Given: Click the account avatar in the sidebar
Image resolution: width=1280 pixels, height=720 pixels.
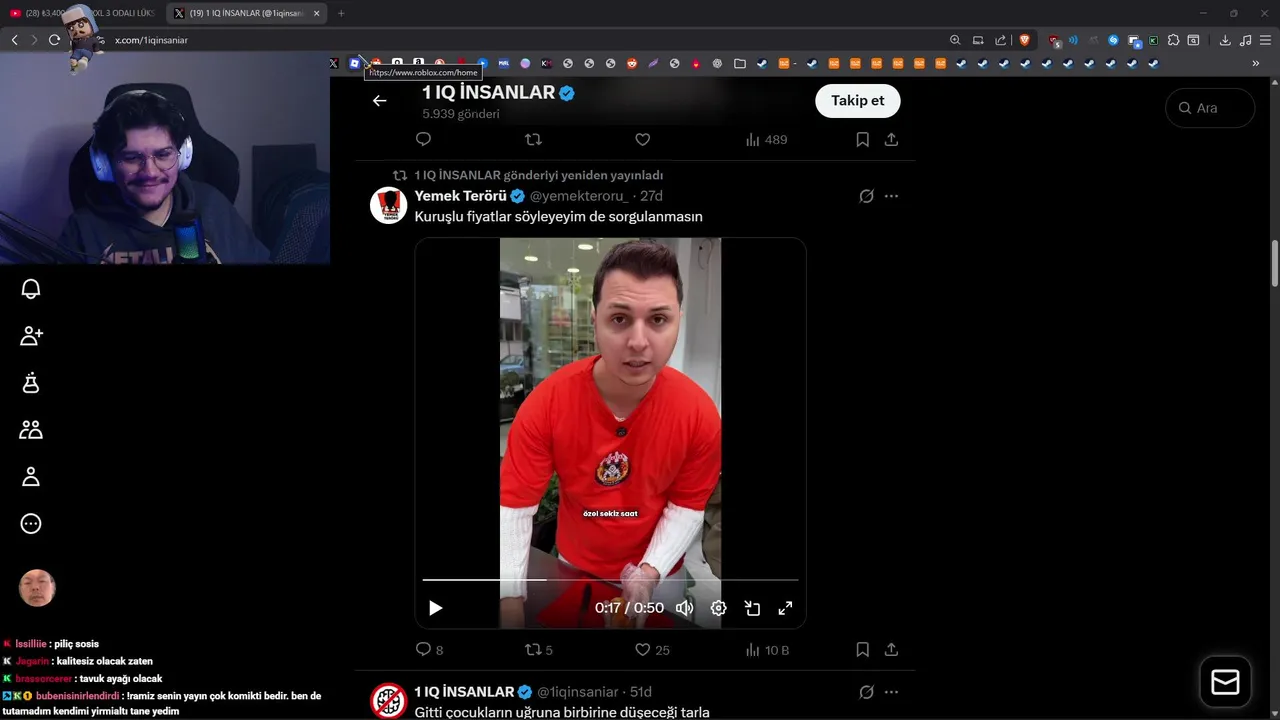Looking at the screenshot, I should (x=37, y=588).
